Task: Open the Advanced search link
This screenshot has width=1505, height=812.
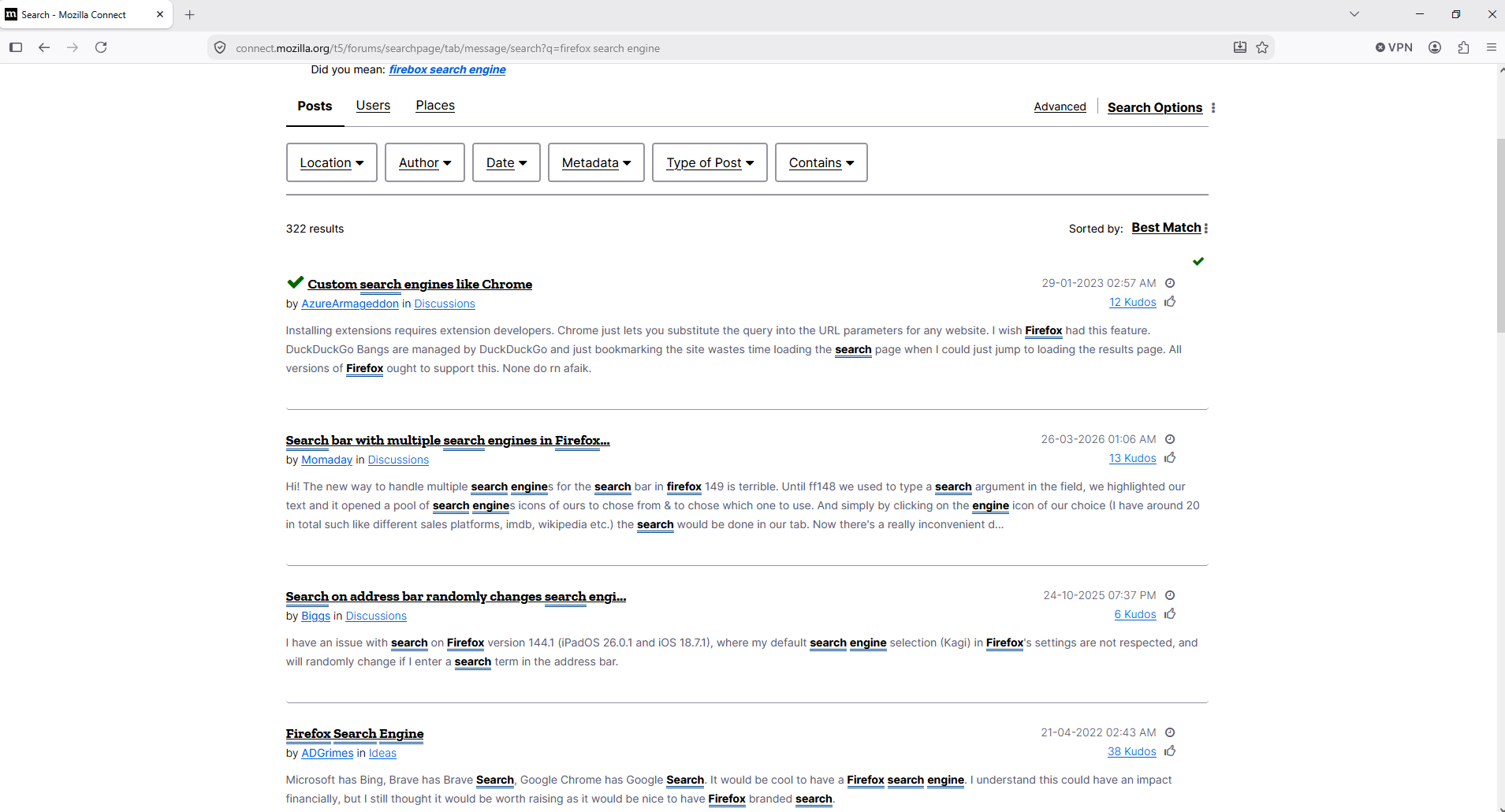Action: [x=1060, y=106]
